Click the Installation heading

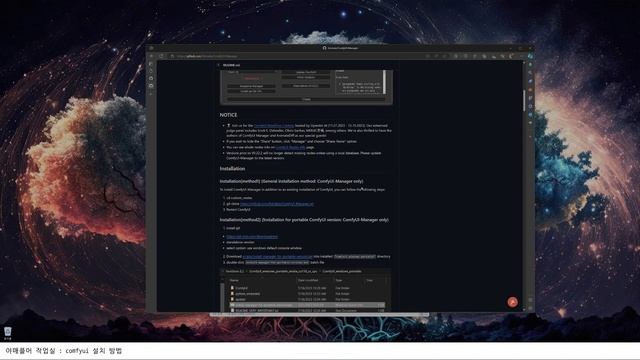(232, 169)
